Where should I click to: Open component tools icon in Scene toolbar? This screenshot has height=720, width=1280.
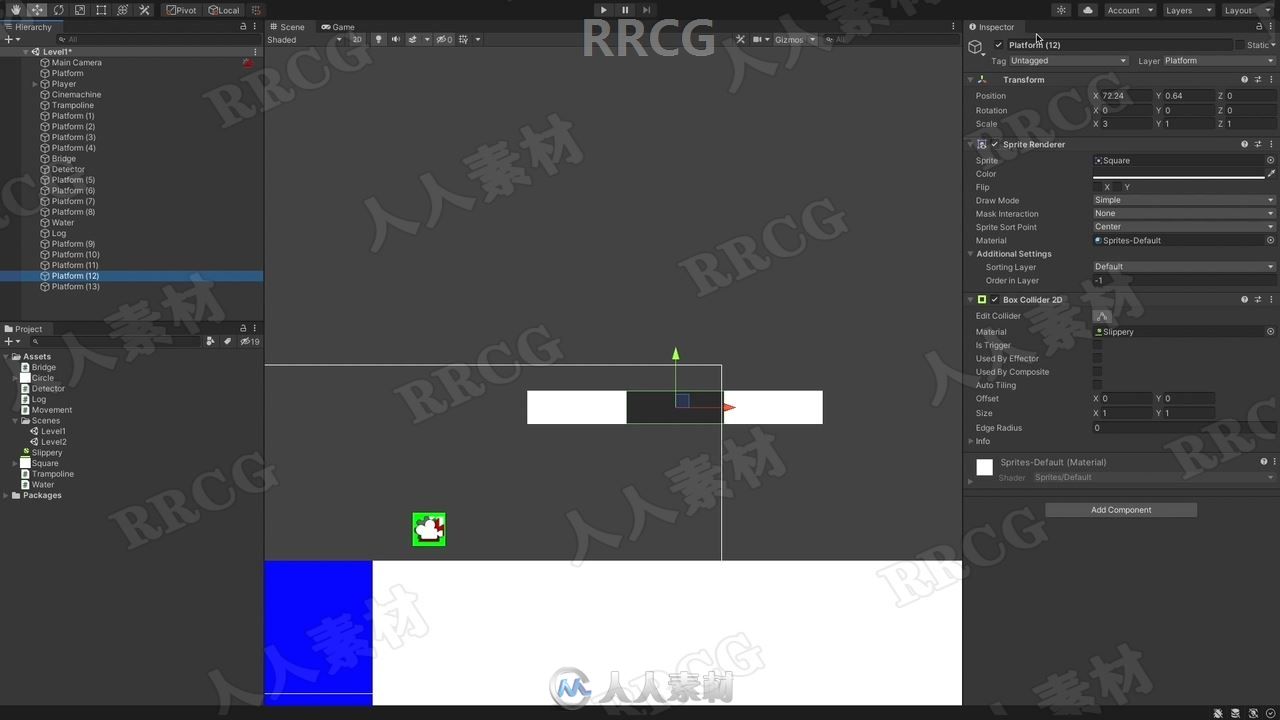click(x=740, y=39)
